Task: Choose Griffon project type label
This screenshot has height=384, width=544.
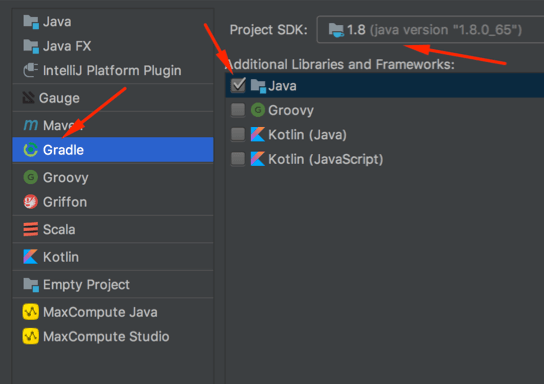Action: pyautogui.click(x=65, y=202)
